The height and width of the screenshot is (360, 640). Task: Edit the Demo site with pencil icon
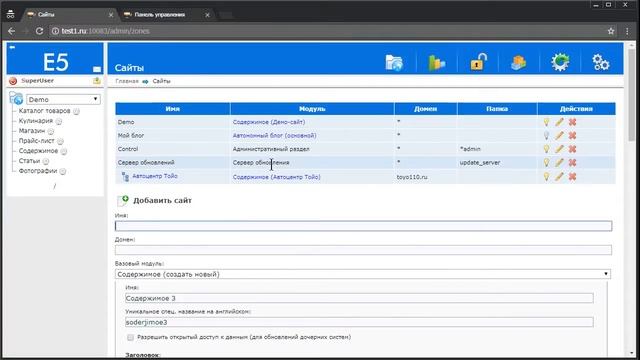(559, 122)
